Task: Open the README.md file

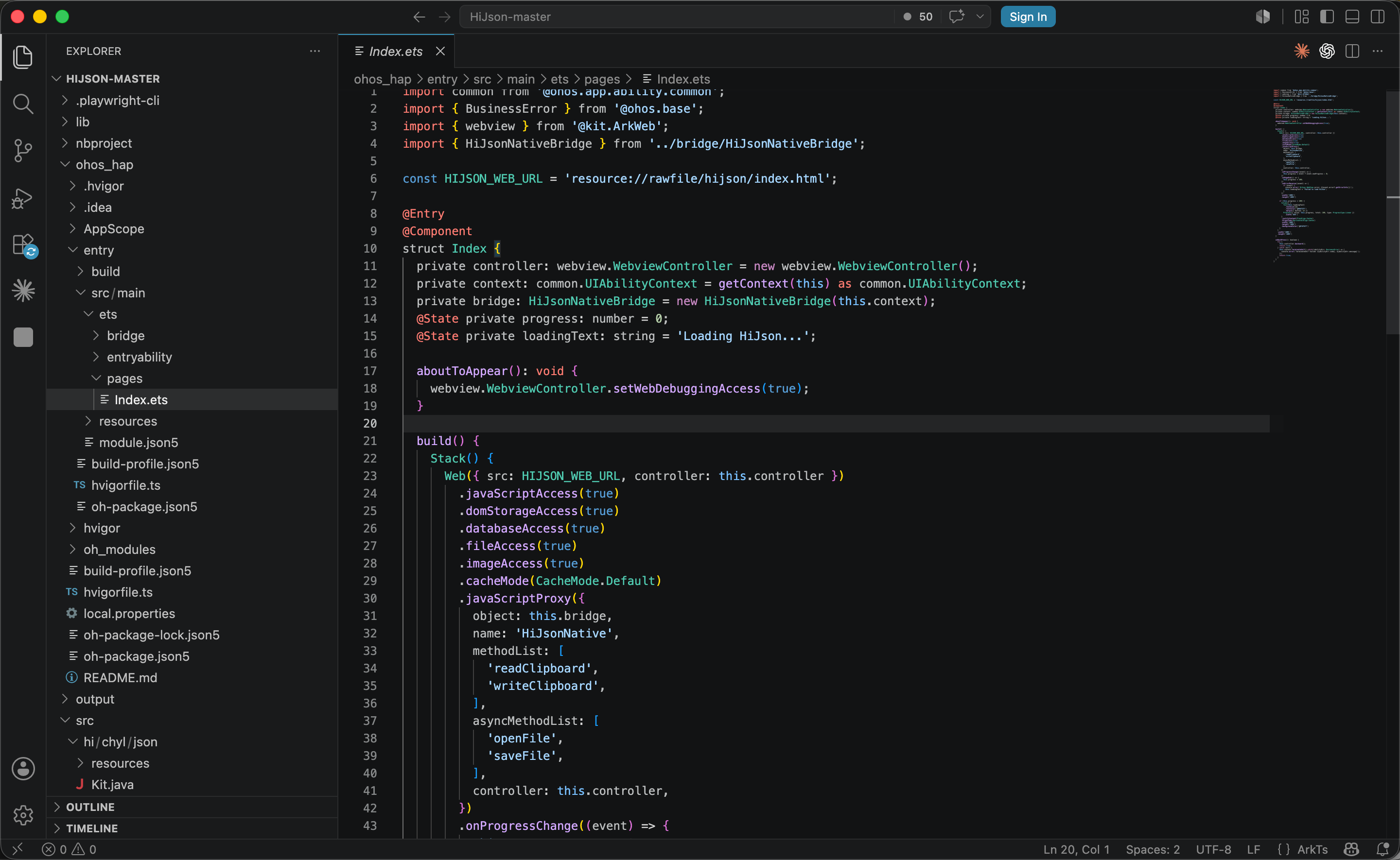Action: pos(192,677)
